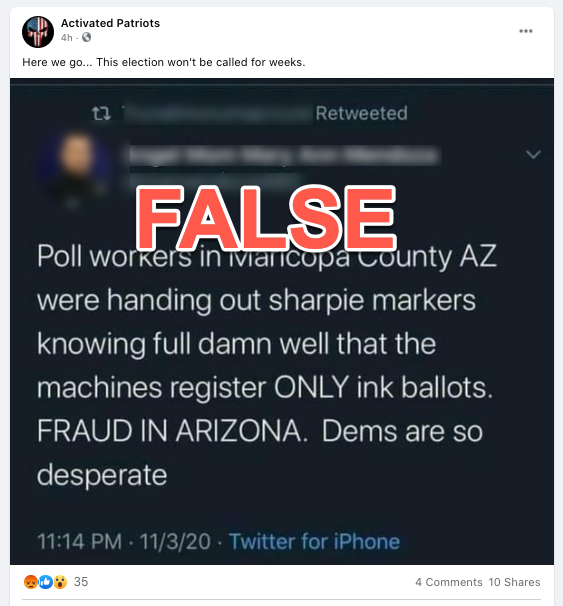563x606 pixels.
Task: Open the embedded tweet screenshot image
Action: [x=282, y=322]
